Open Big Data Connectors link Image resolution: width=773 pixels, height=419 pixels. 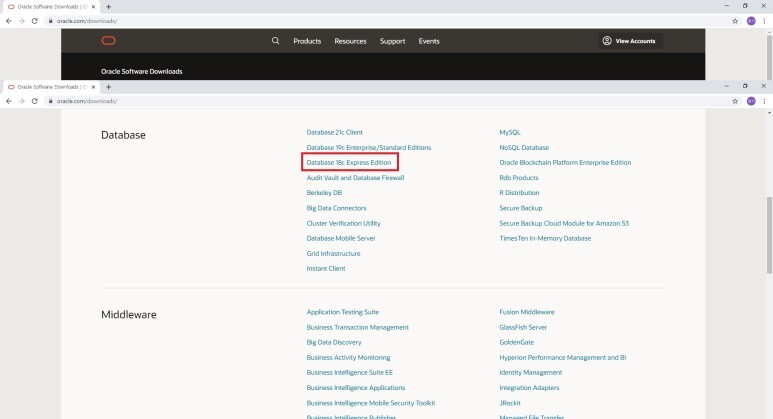click(x=336, y=208)
